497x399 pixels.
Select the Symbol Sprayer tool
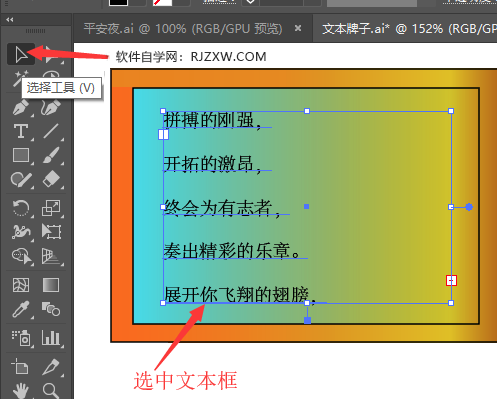pos(21,337)
